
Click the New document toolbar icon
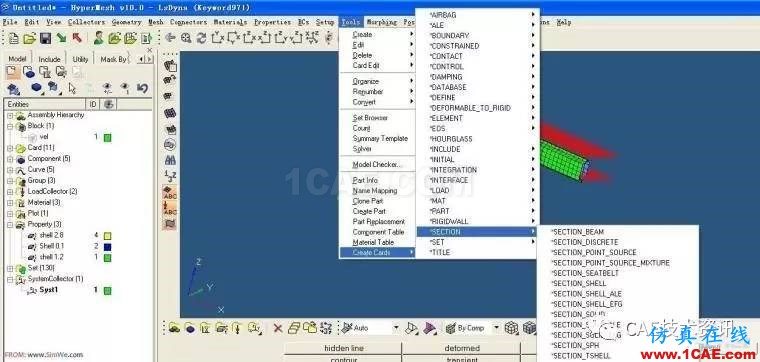pos(14,38)
